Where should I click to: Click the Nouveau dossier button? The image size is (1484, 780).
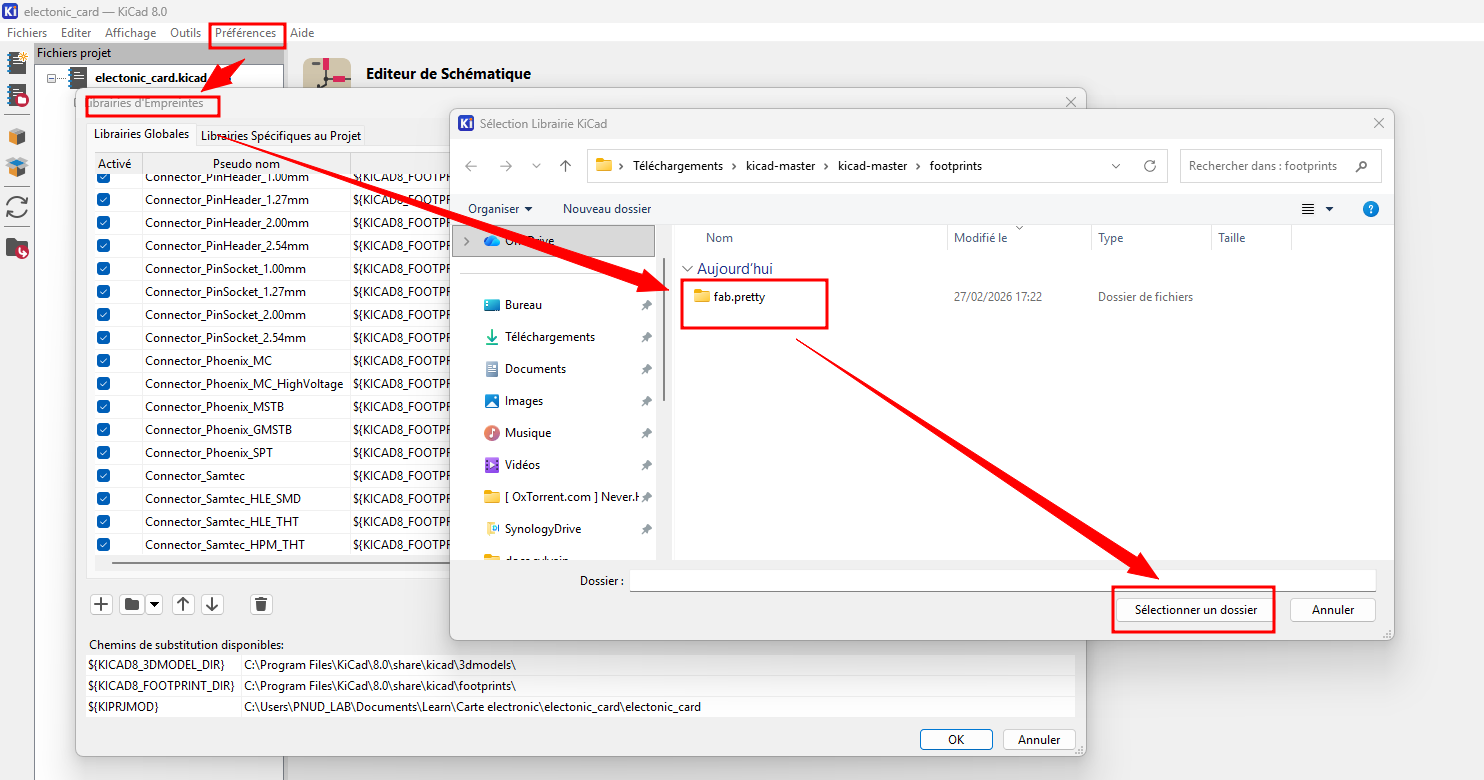click(607, 209)
